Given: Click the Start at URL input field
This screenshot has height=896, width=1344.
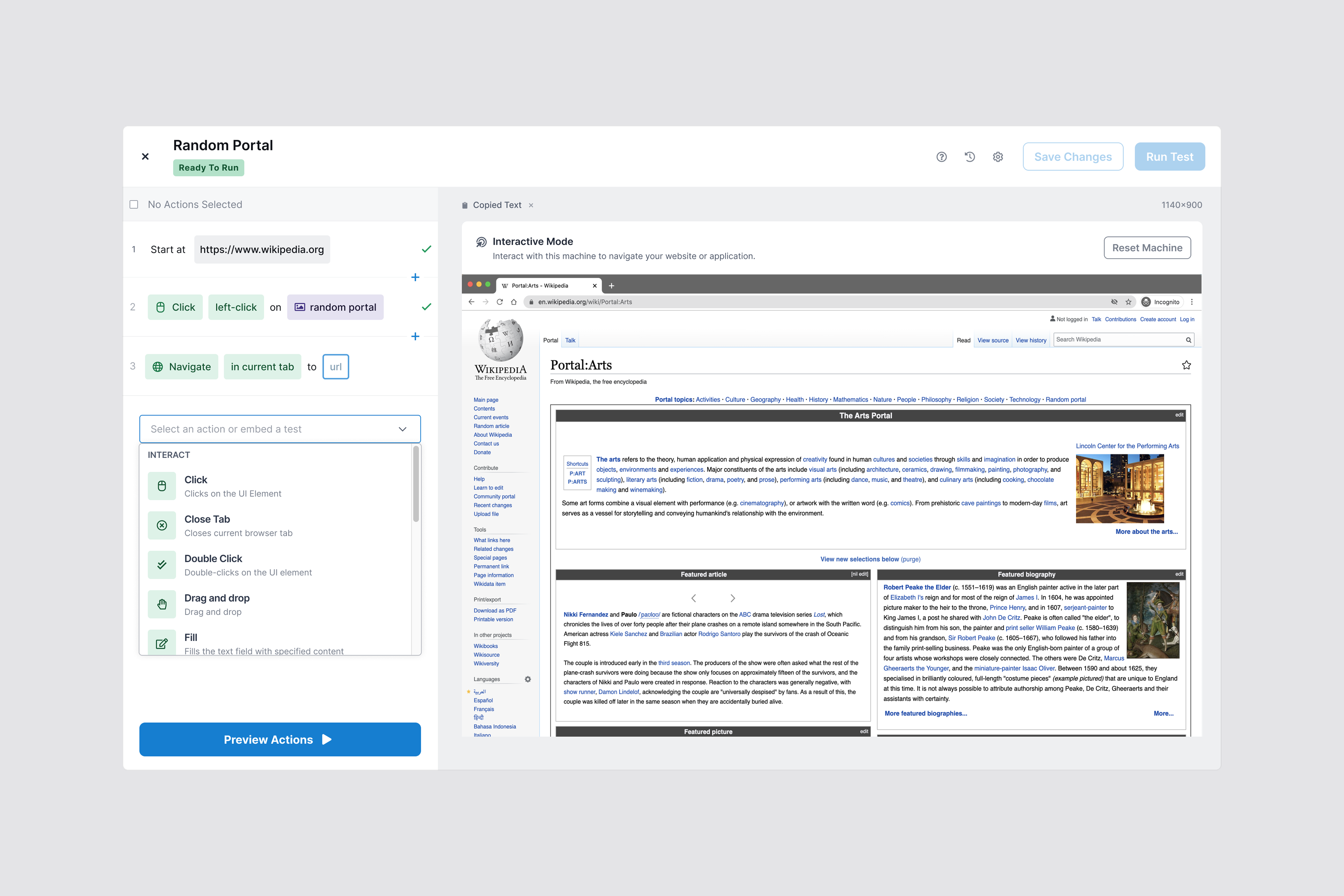Looking at the screenshot, I should coord(262,249).
